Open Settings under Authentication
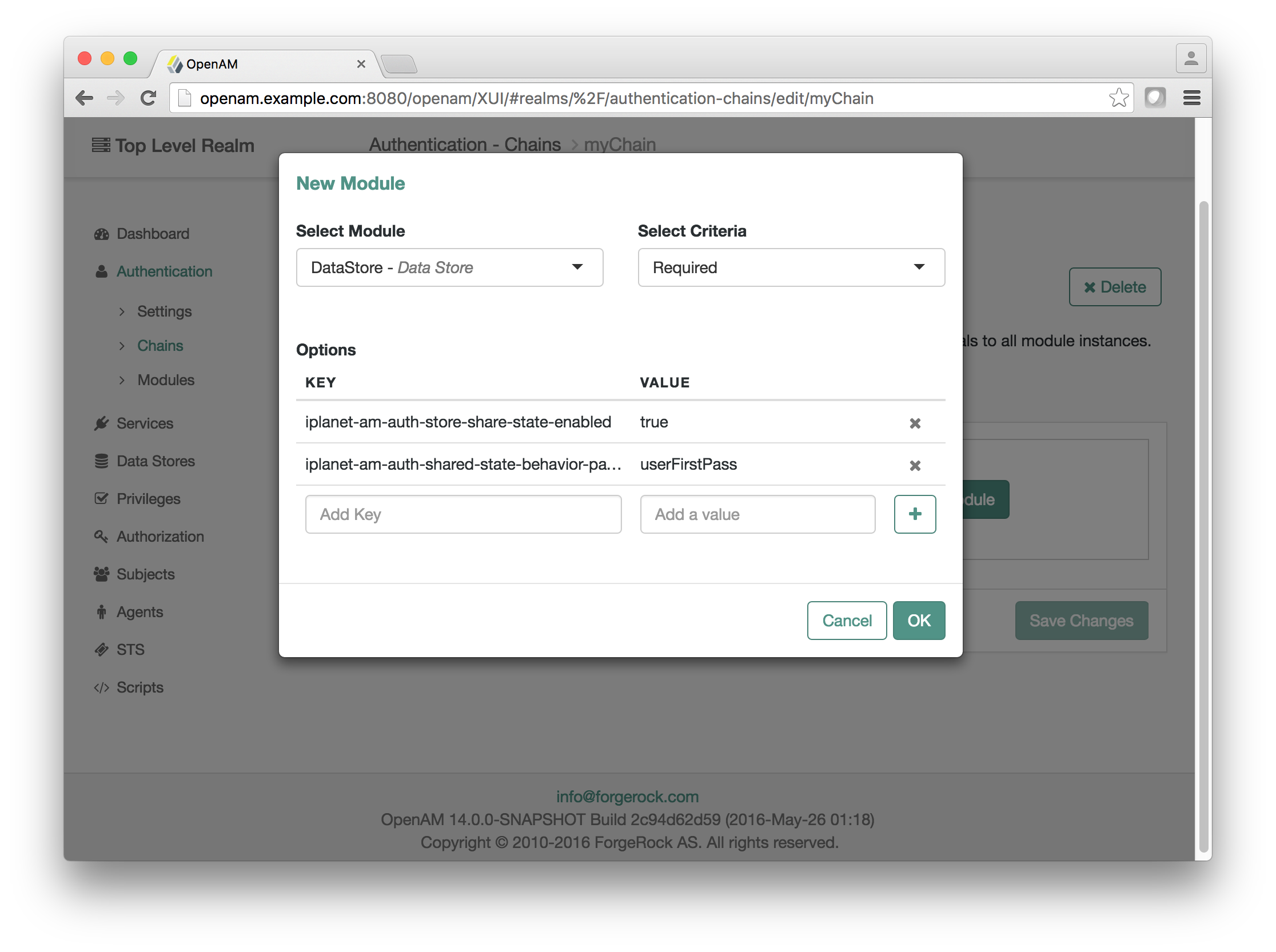The height and width of the screenshot is (952, 1276). tap(164, 311)
